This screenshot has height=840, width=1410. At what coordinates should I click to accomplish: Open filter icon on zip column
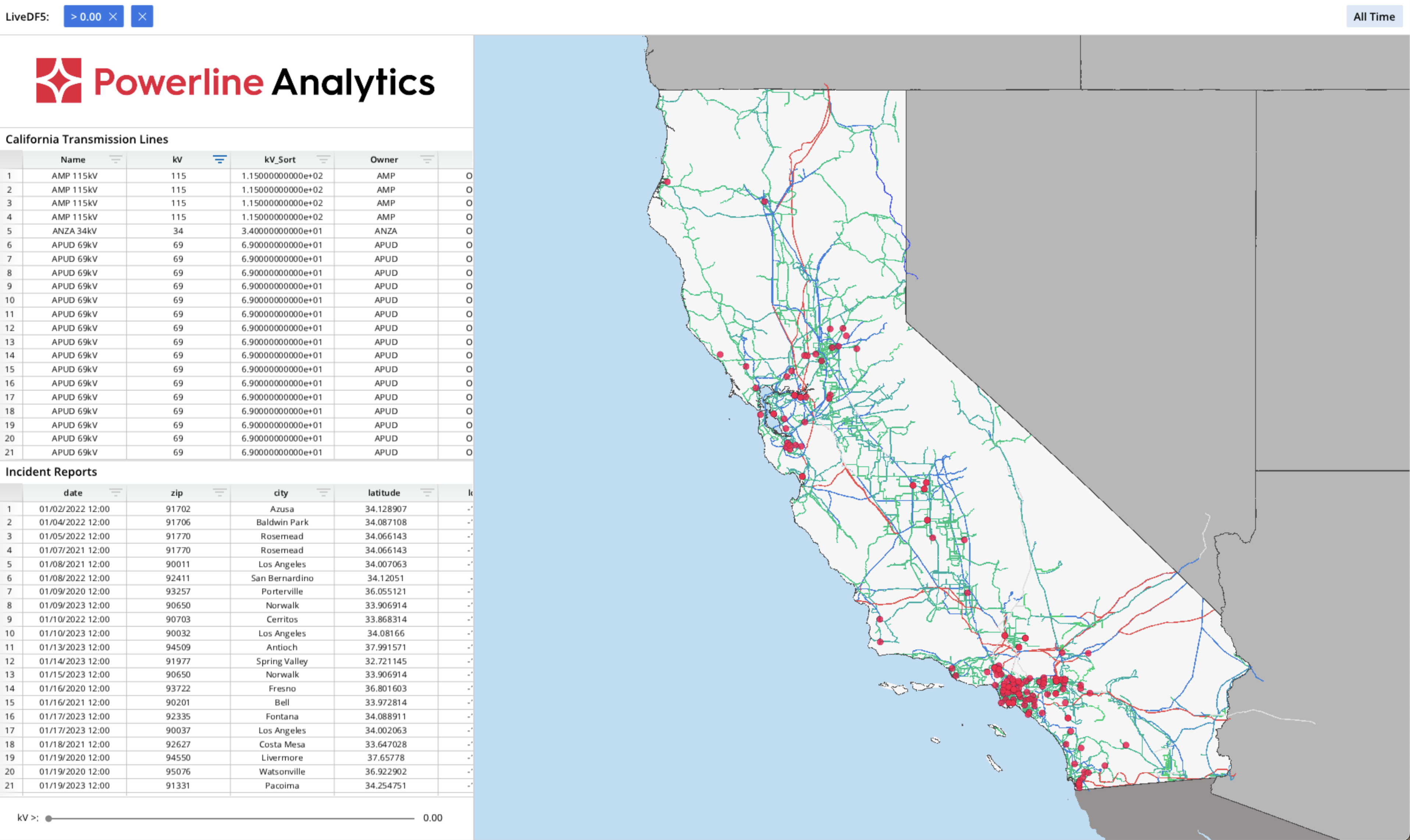(x=220, y=492)
